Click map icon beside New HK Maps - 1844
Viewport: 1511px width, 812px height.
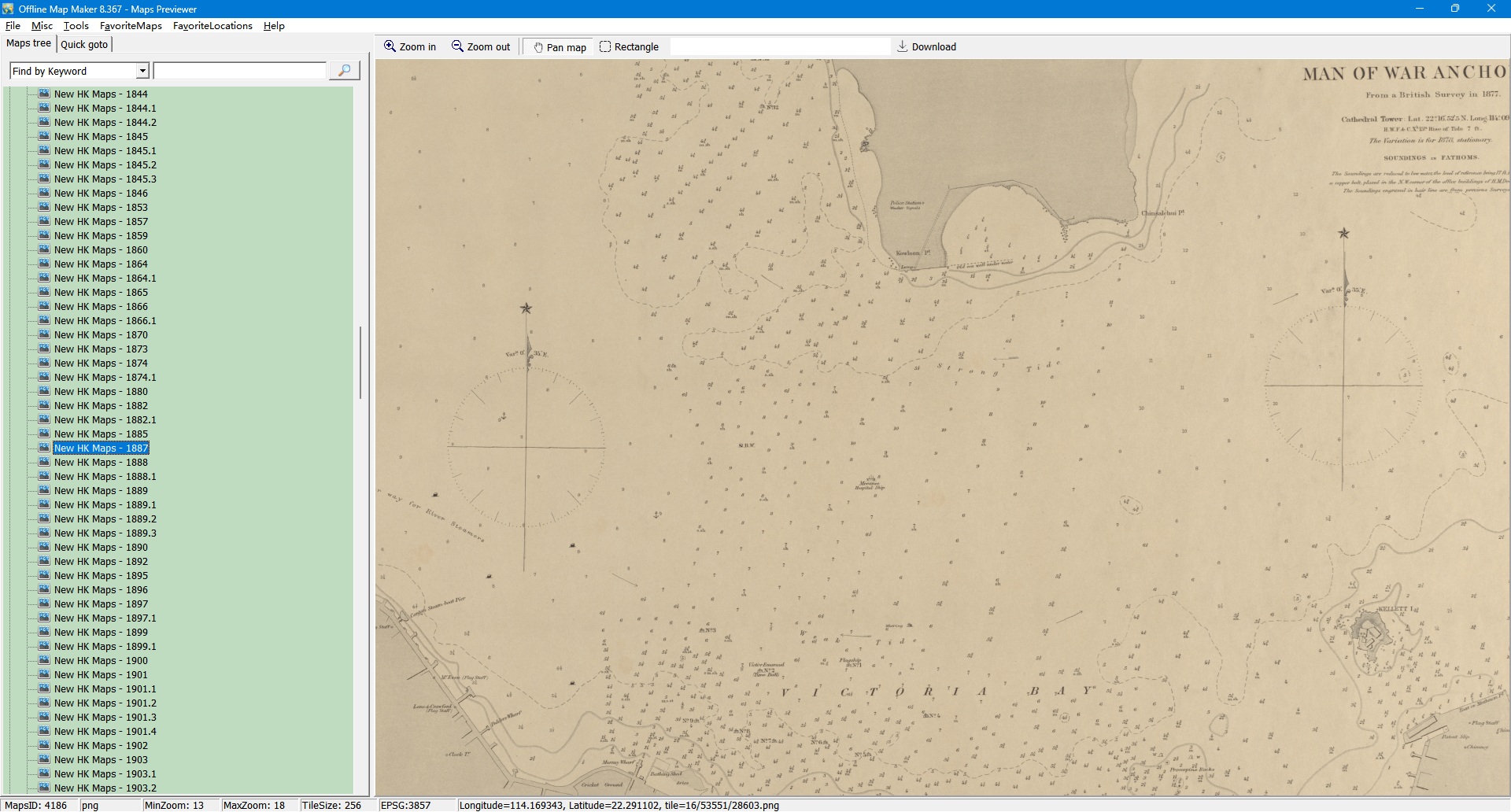[x=44, y=94]
